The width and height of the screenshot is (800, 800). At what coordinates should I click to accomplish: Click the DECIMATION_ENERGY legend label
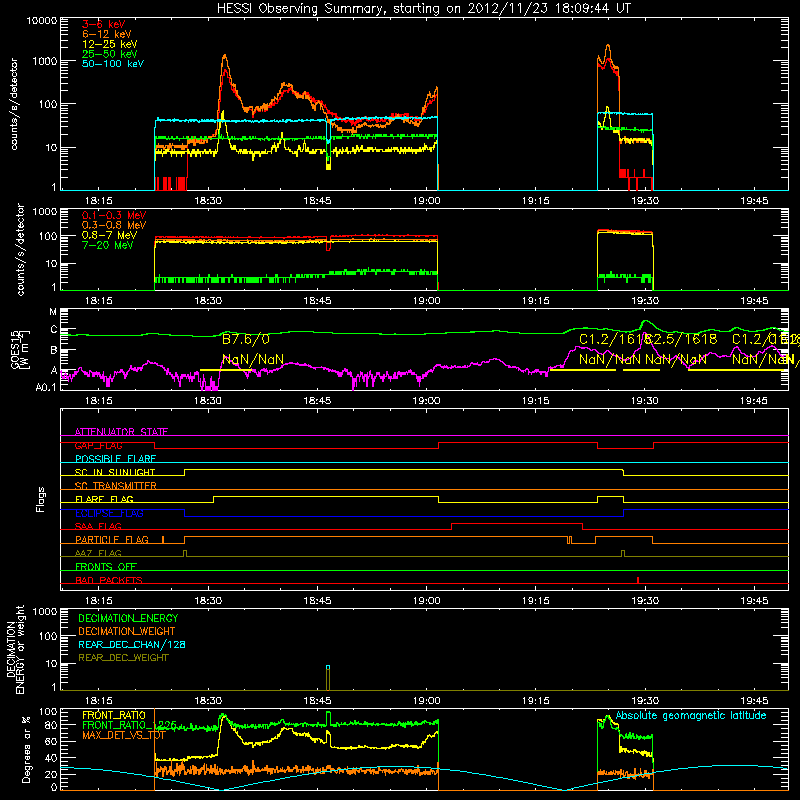(x=128, y=618)
